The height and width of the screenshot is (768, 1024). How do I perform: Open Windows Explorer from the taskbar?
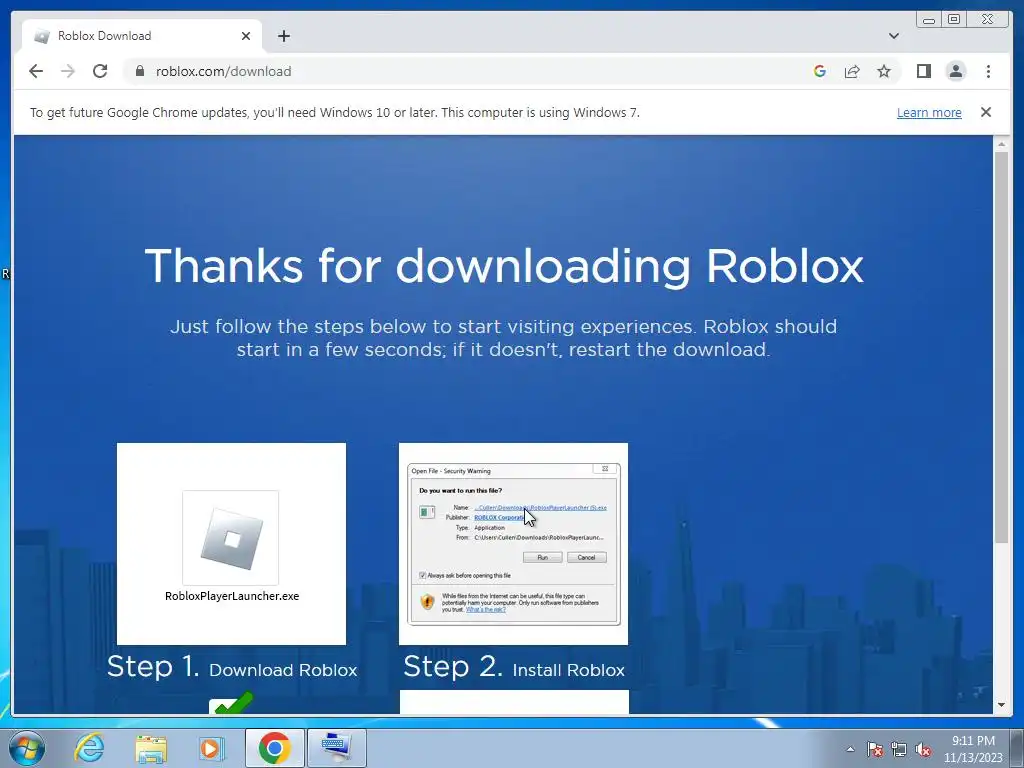tap(151, 748)
